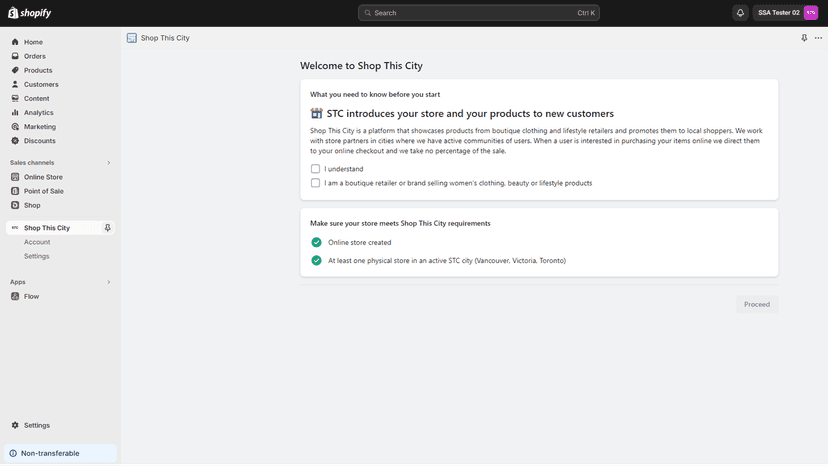Expand the Apps section chevron
Image resolution: width=828 pixels, height=466 pixels.
(109, 282)
